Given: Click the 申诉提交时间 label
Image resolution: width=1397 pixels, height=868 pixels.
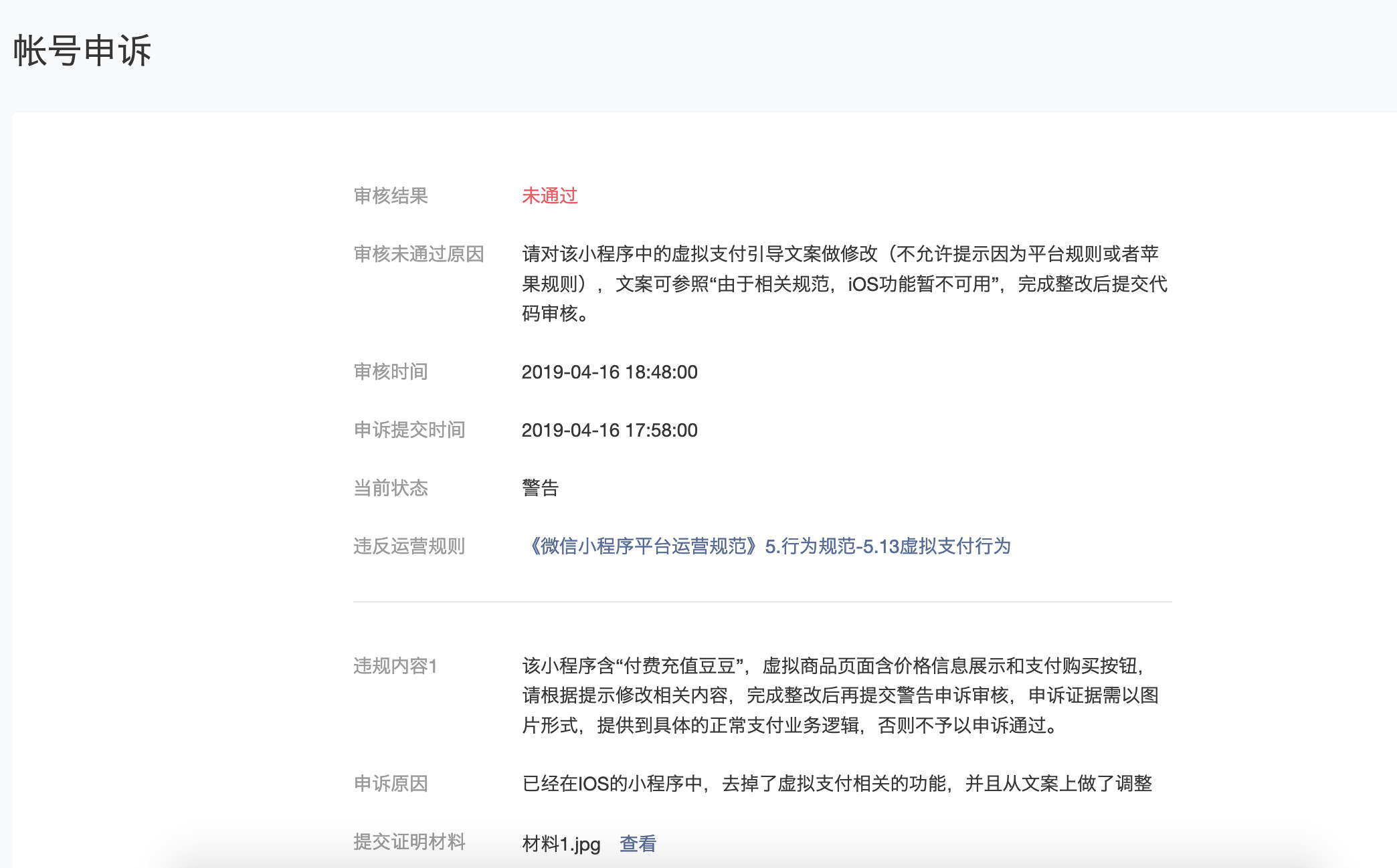Looking at the screenshot, I should (x=409, y=430).
